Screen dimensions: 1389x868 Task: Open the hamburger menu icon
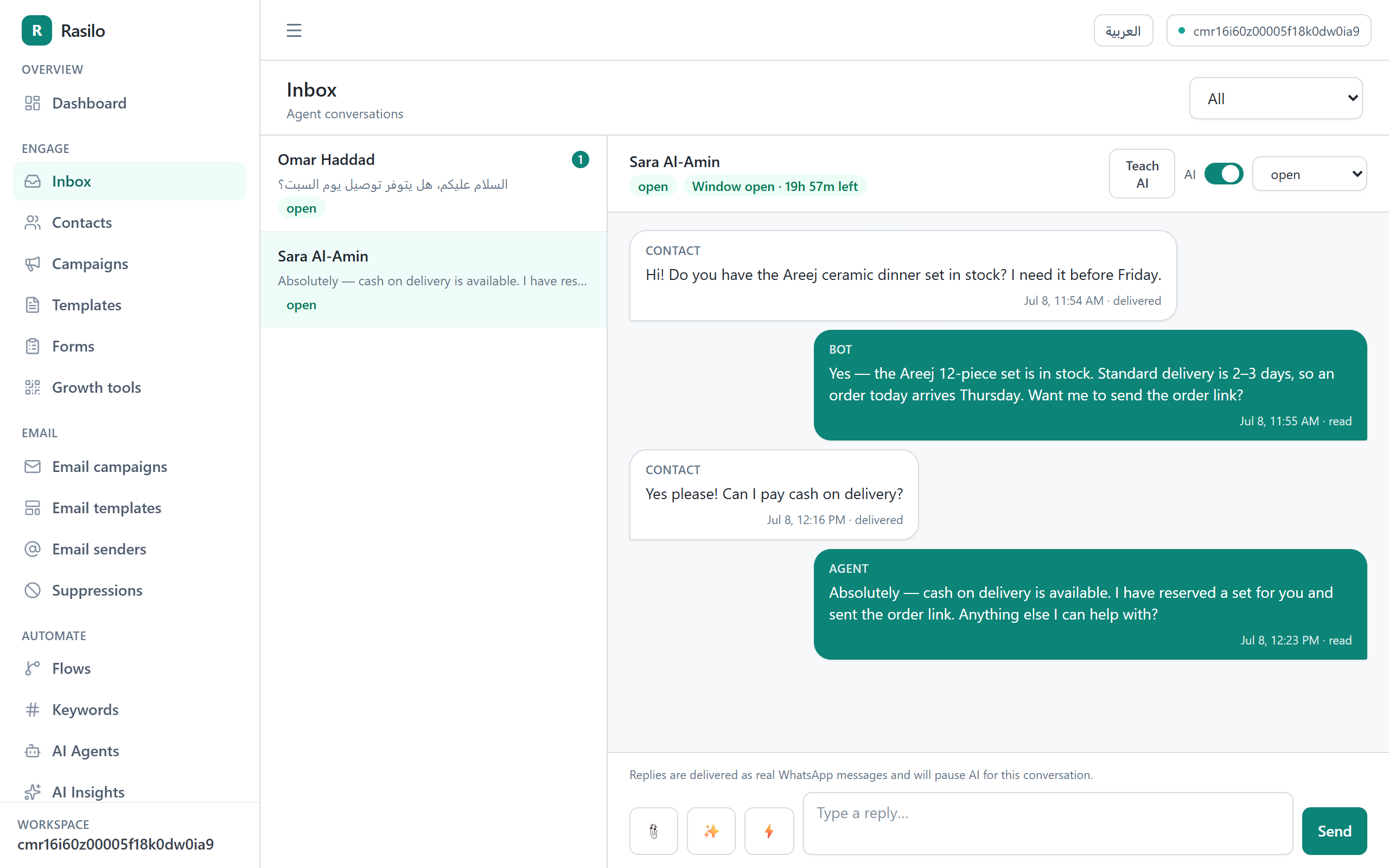294,30
